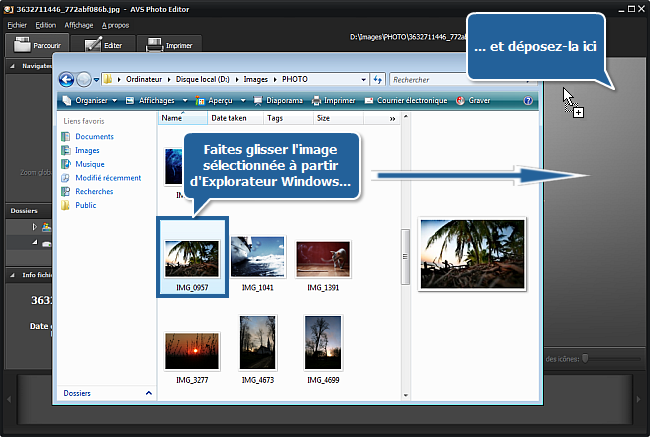Click the Images breadcrumb segment
Viewport: 650px width, 437px height.
tap(255, 79)
